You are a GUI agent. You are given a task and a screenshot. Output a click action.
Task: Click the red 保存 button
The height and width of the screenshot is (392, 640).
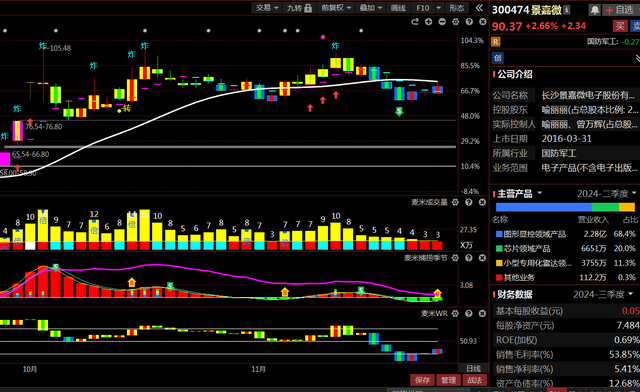point(422,380)
